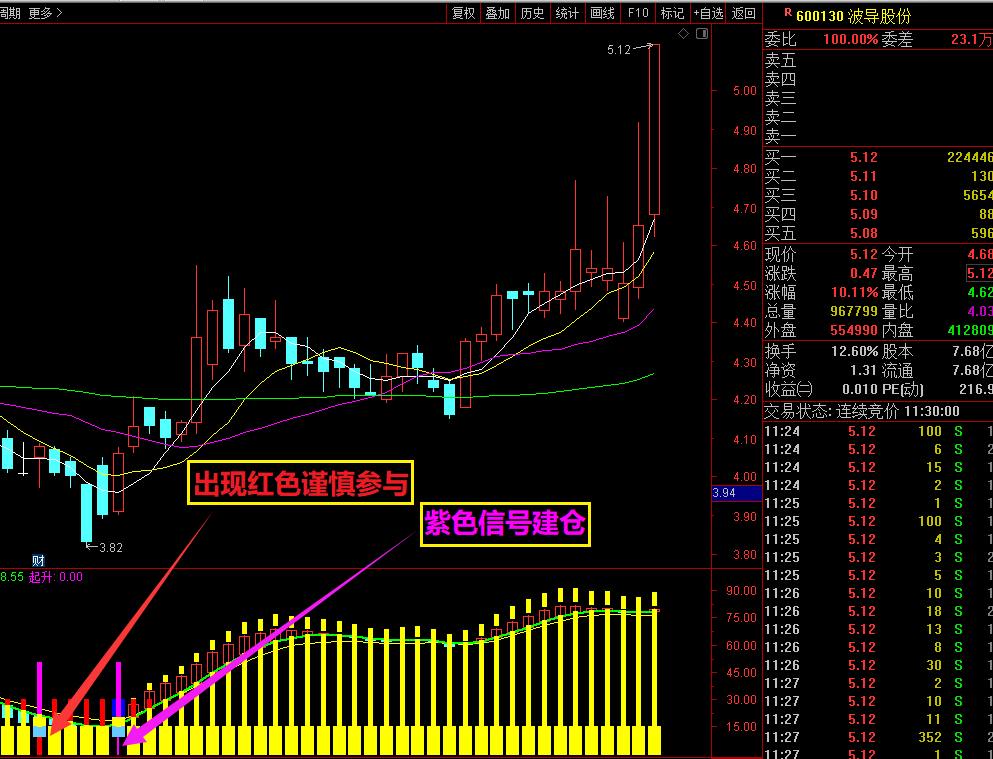993x759 pixels.
Task: Click the 返回 back button
Action: [x=743, y=13]
